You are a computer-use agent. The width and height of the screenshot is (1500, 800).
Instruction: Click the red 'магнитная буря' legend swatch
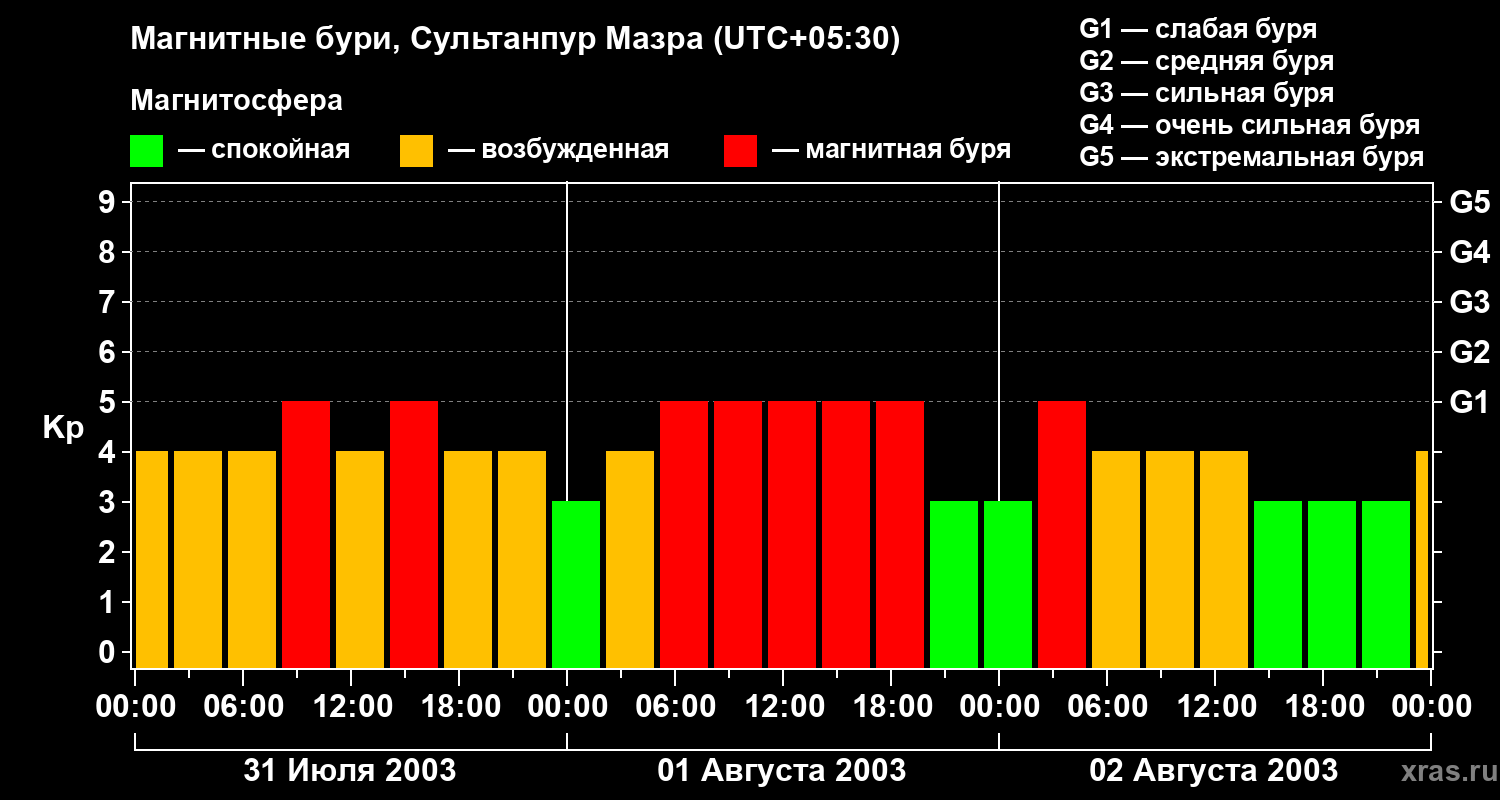pyautogui.click(x=740, y=151)
